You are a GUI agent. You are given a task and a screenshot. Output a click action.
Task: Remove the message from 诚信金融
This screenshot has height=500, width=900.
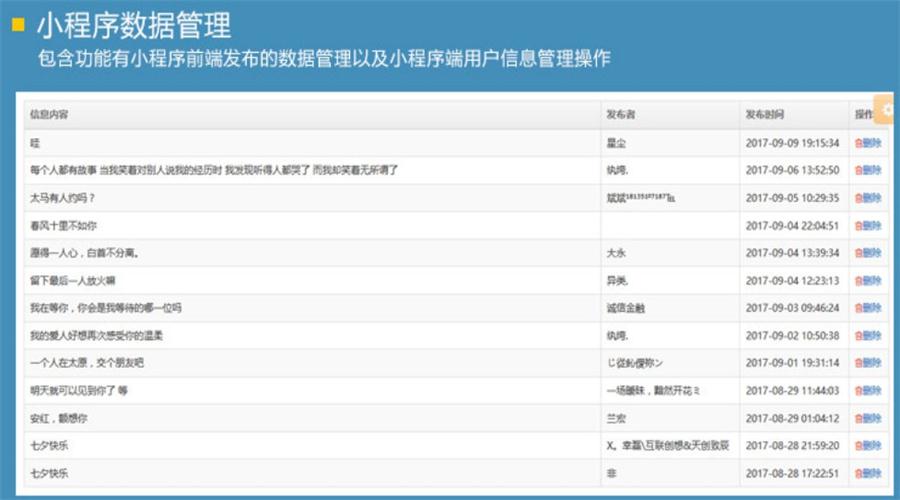point(868,308)
